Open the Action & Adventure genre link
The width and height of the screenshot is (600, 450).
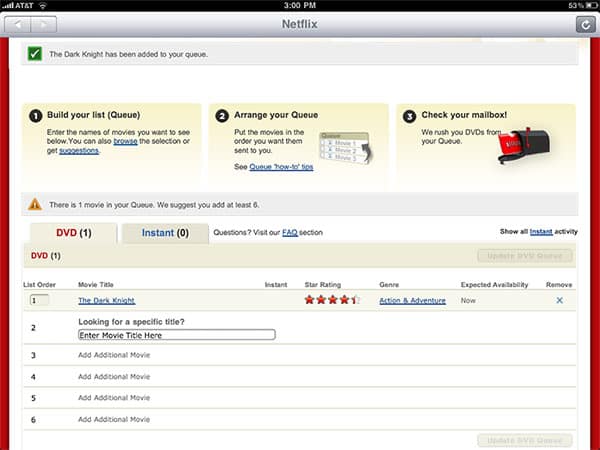pyautogui.click(x=412, y=300)
